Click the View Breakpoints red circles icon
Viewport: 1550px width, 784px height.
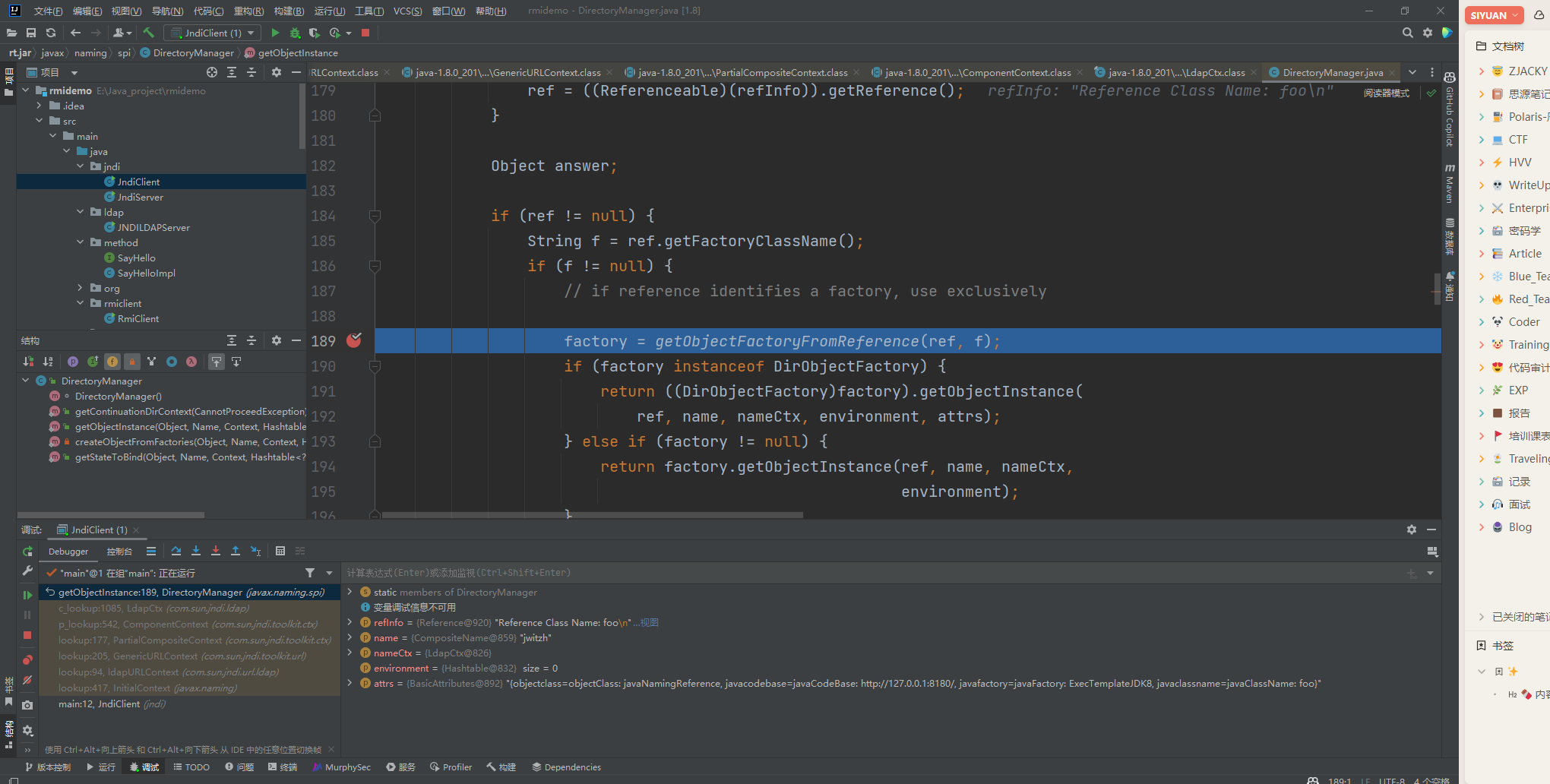point(27,659)
